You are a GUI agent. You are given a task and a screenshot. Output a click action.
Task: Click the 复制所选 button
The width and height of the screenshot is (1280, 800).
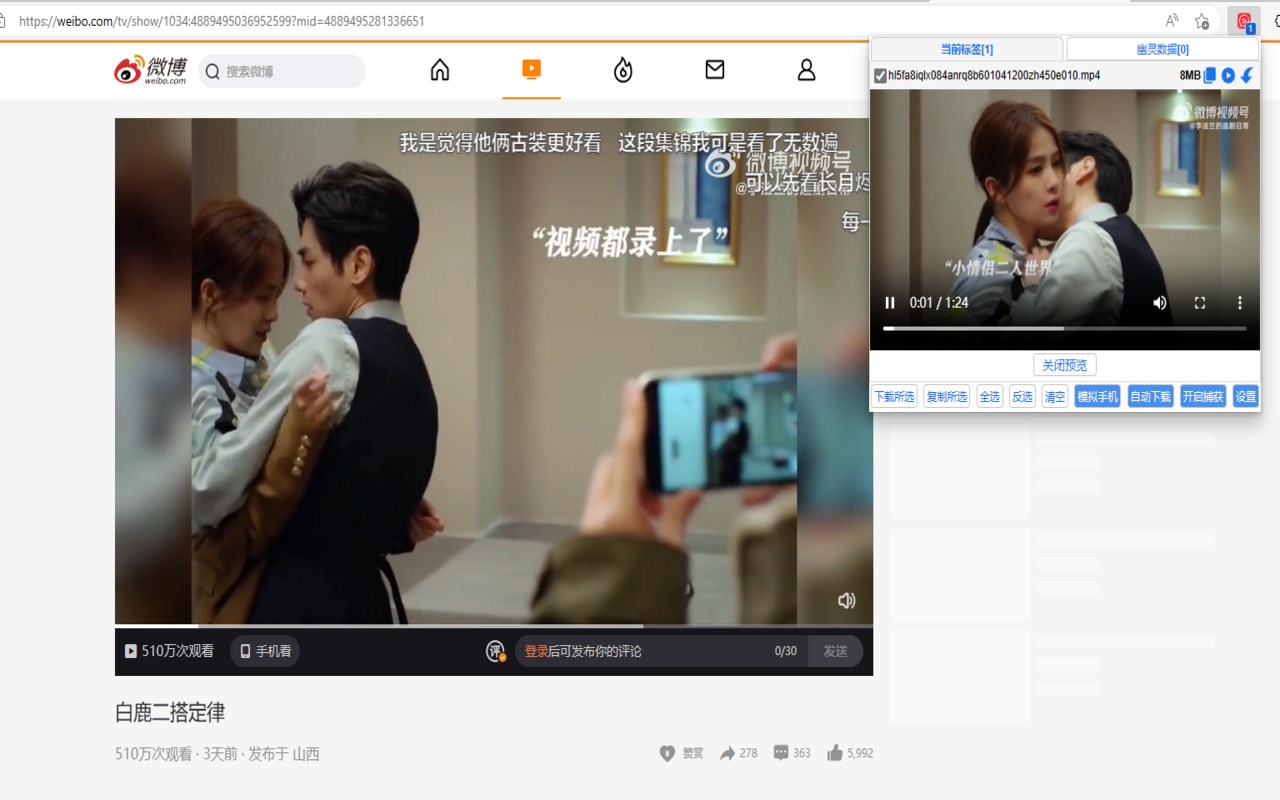pyautogui.click(x=946, y=396)
